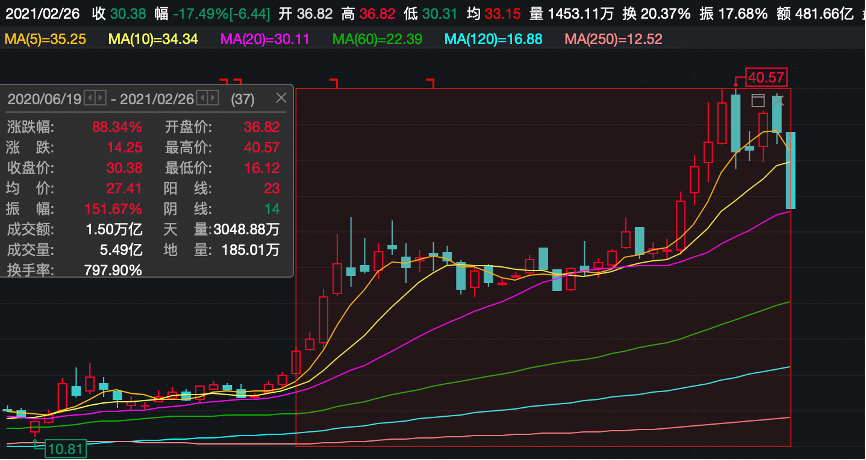Select the 14 阴线 count
The height and width of the screenshot is (460, 866).
point(272,209)
